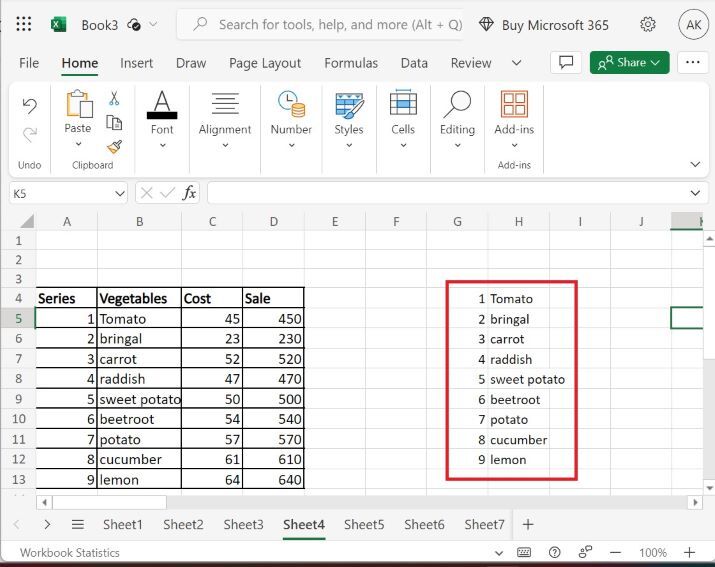Image resolution: width=715 pixels, height=567 pixels.
Task: Open AK account profile
Action: coord(693,24)
